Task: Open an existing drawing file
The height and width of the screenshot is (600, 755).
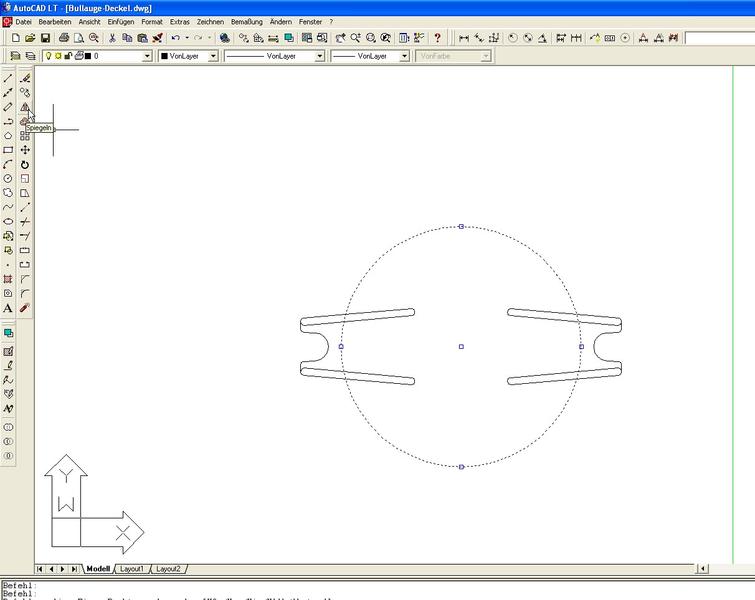Action: [30, 38]
